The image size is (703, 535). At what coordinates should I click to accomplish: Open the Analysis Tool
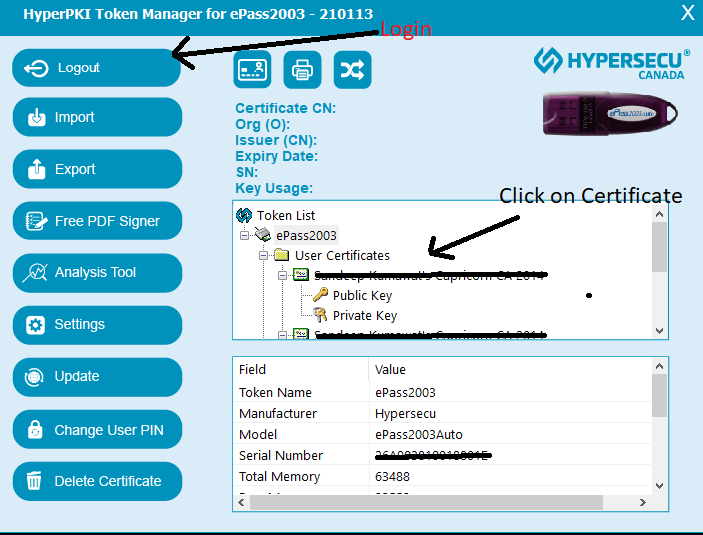tap(97, 273)
